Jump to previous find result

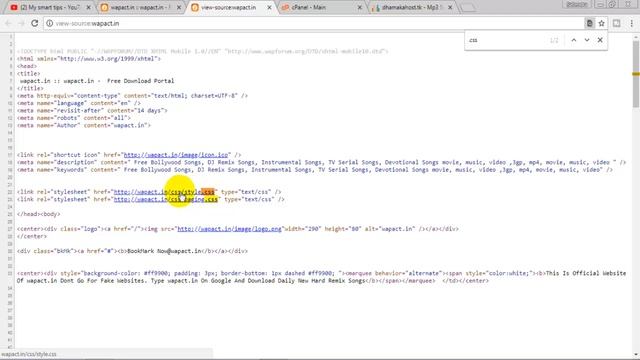pyautogui.click(x=573, y=40)
